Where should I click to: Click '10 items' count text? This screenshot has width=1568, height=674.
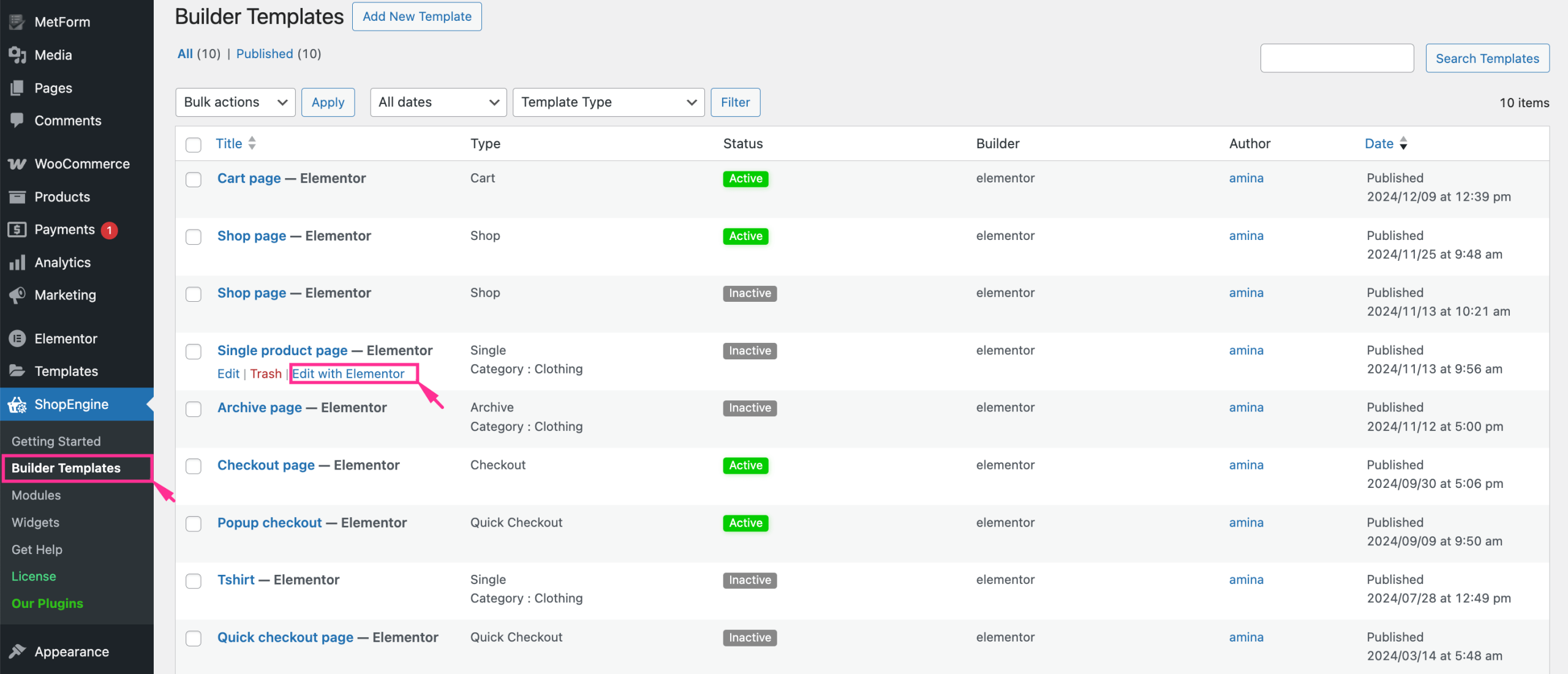[x=1525, y=103]
